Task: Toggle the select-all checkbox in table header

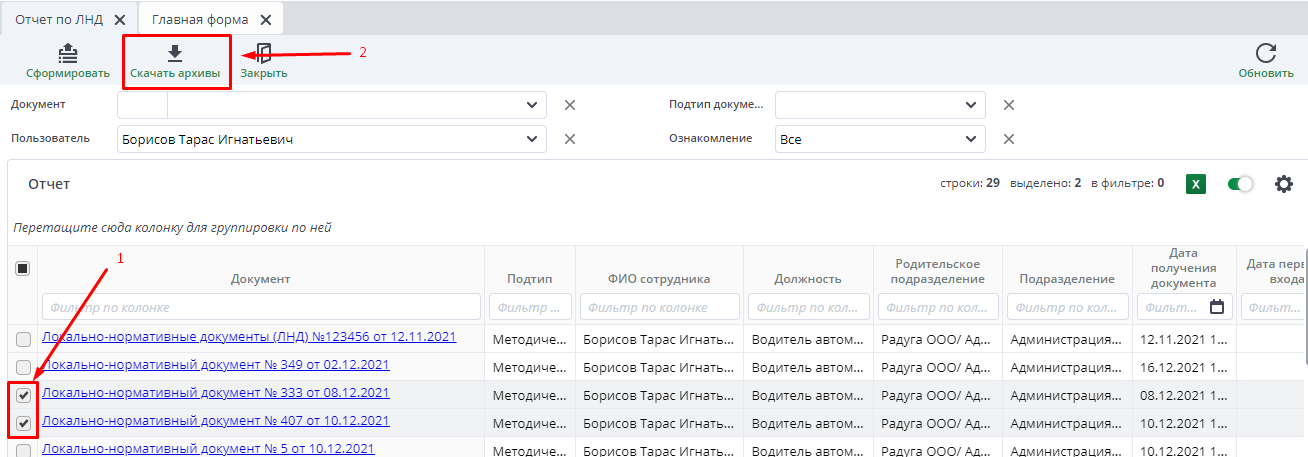Action: pyautogui.click(x=24, y=268)
